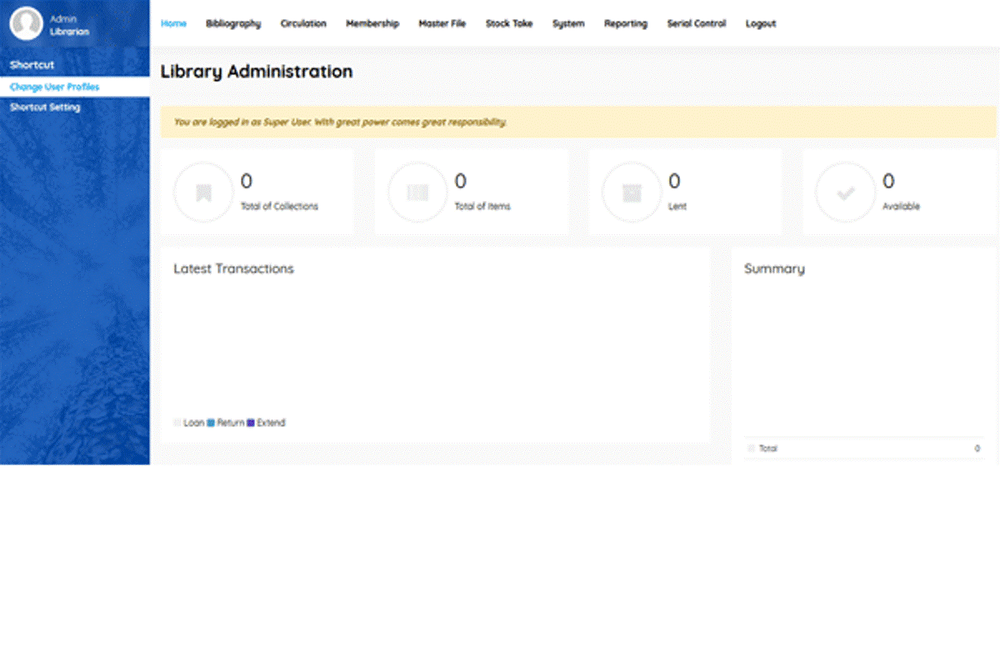This screenshot has width=1000, height=667.
Task: Click the Total of Collections bookmark icon
Action: pyautogui.click(x=204, y=191)
